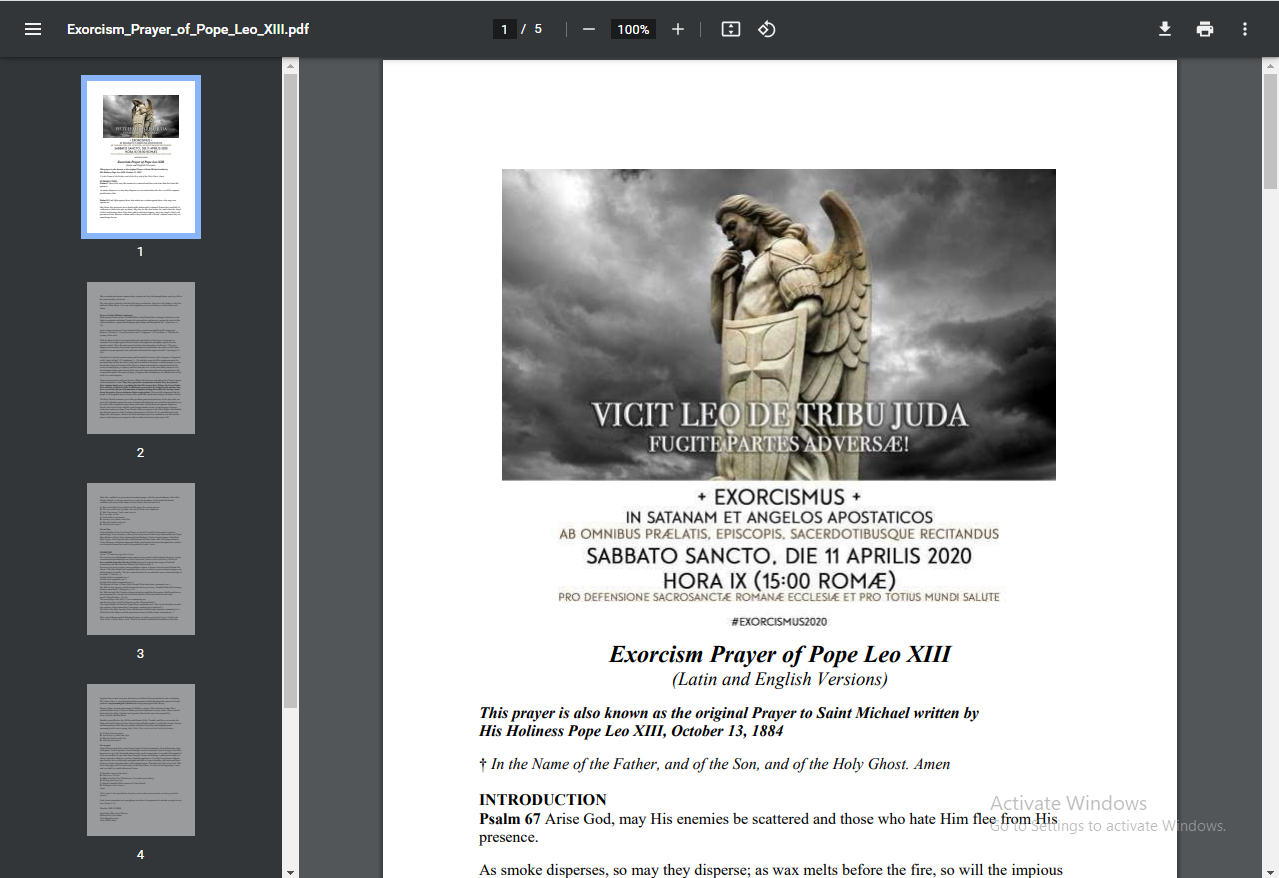Click the 'AB OMNIBUS PRÆLATIS, EPISCOPIS' line
Viewport: 1279px width, 878px height.
click(779, 534)
